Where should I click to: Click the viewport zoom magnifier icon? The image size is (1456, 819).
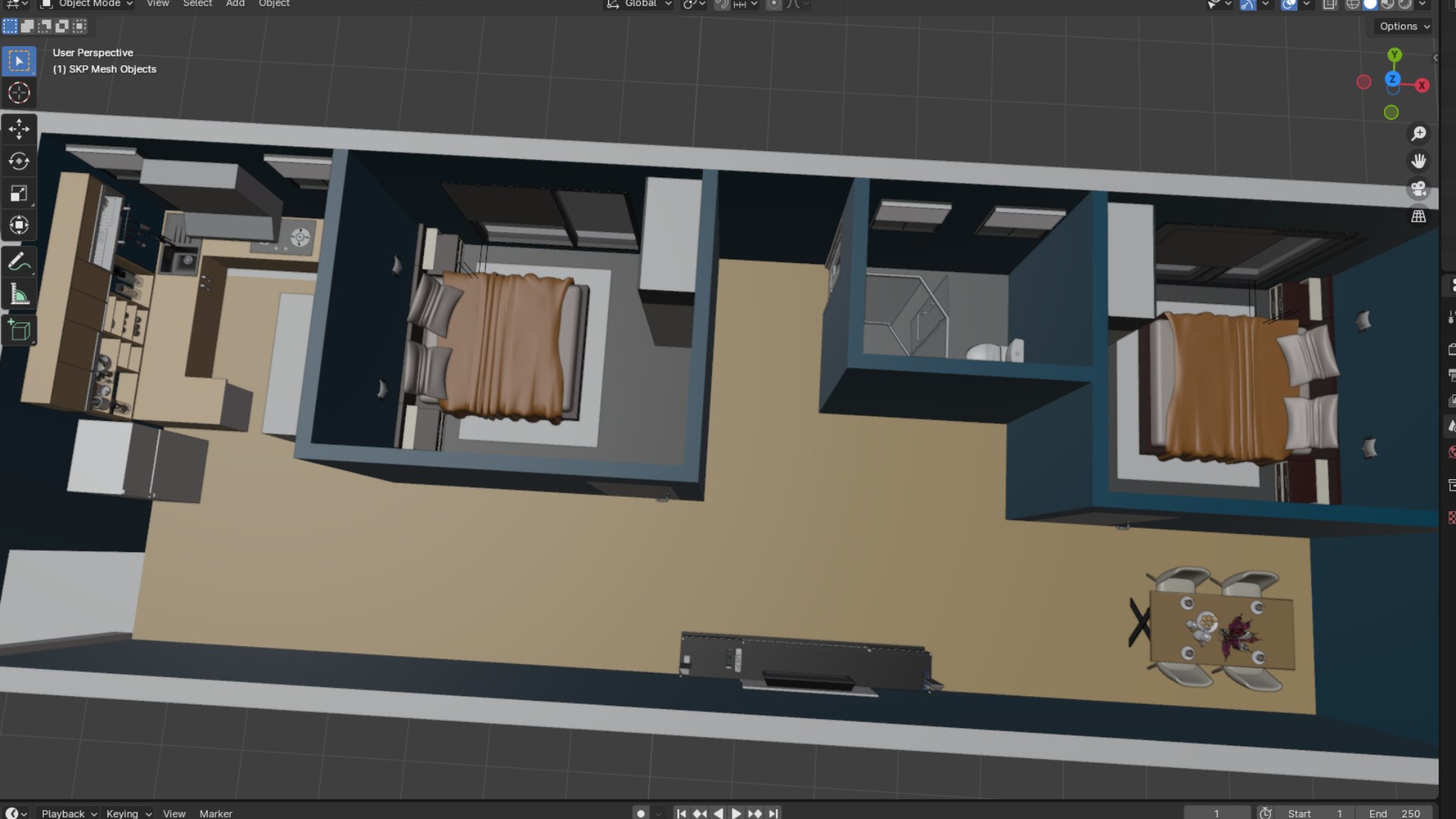1419,133
